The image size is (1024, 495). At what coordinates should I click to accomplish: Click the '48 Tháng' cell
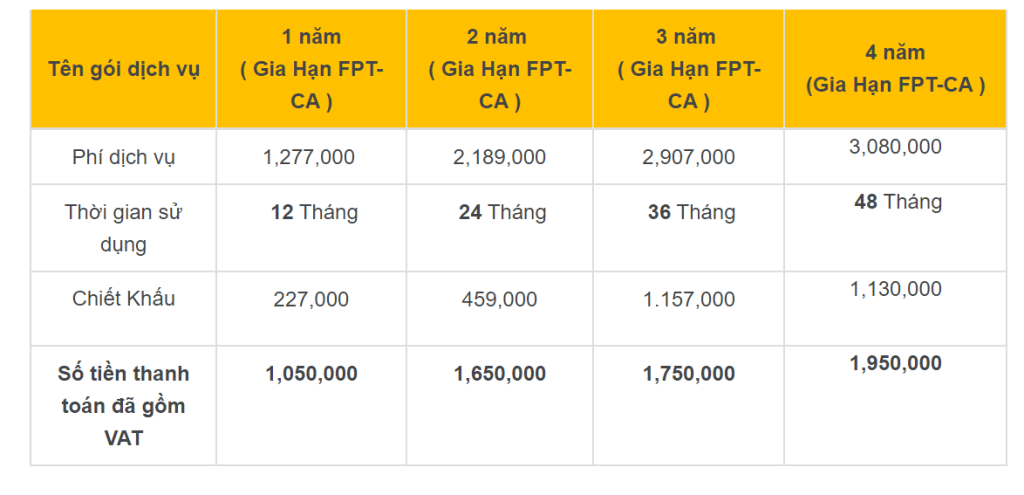(x=898, y=202)
